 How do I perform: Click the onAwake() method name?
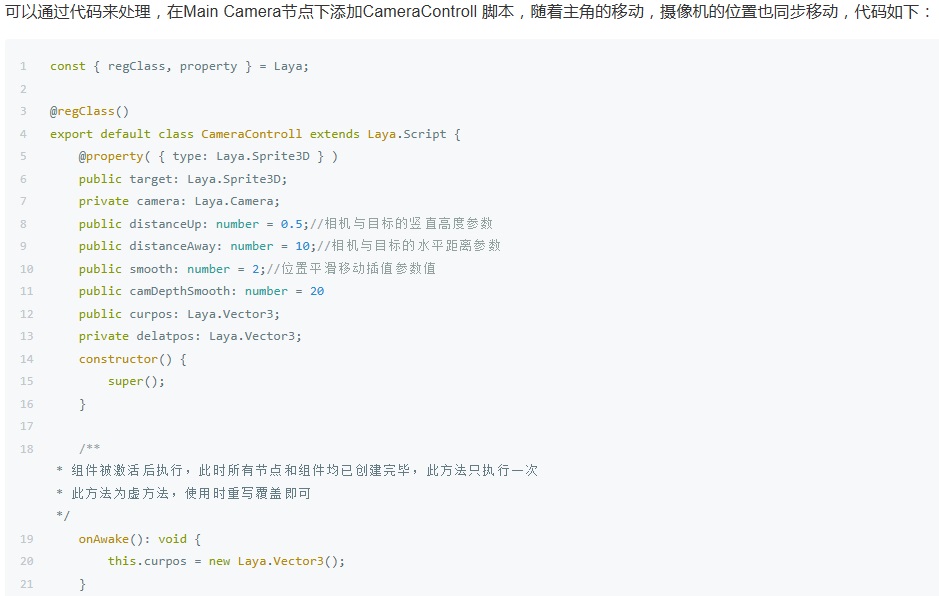[111, 539]
